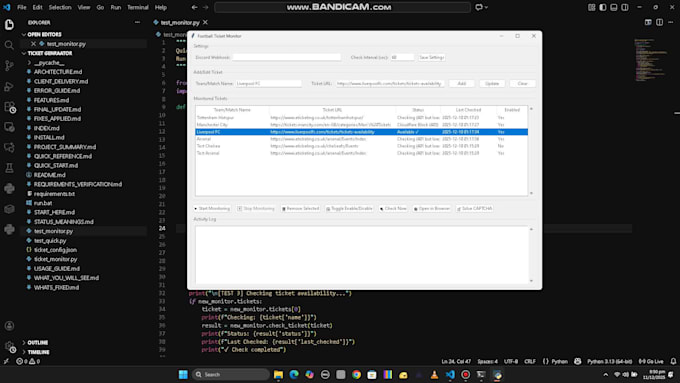The height and width of the screenshot is (383, 680).
Task: Click Save Settings in Football Ticket Monitor
Action: (432, 57)
